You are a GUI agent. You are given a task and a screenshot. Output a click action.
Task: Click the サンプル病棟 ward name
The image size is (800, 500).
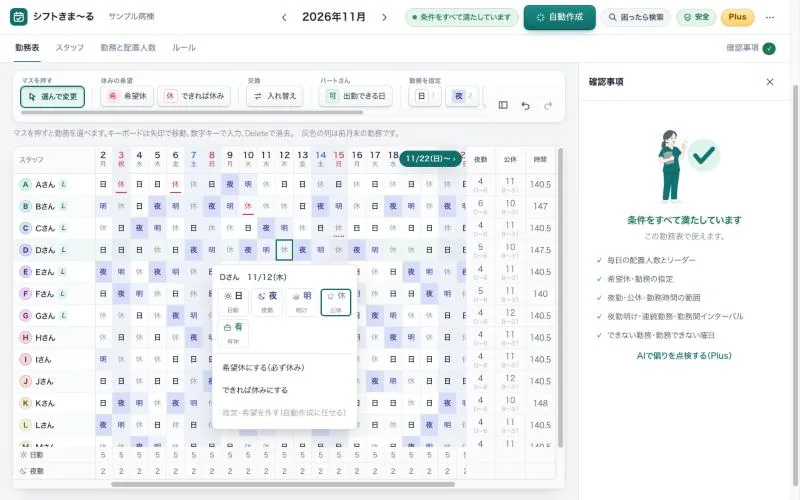131,17
